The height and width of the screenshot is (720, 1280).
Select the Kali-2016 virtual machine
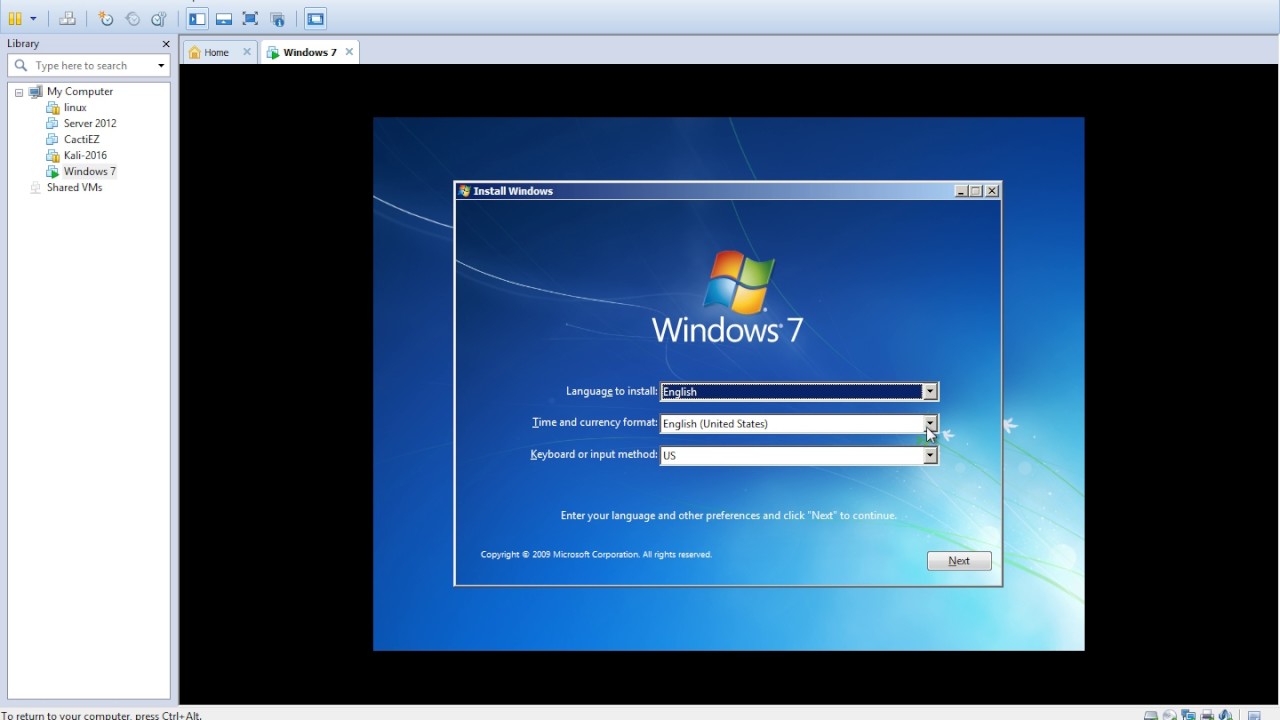coord(85,155)
